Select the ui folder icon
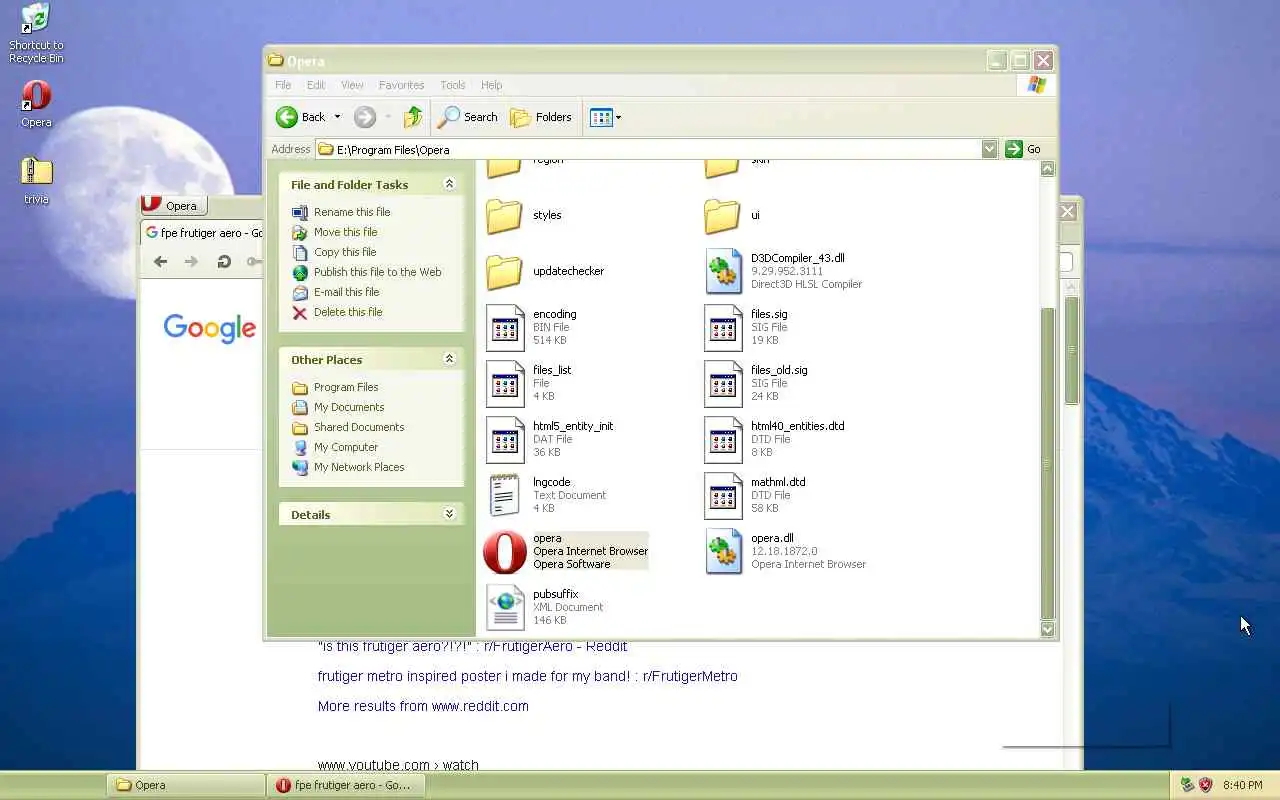 (722, 215)
